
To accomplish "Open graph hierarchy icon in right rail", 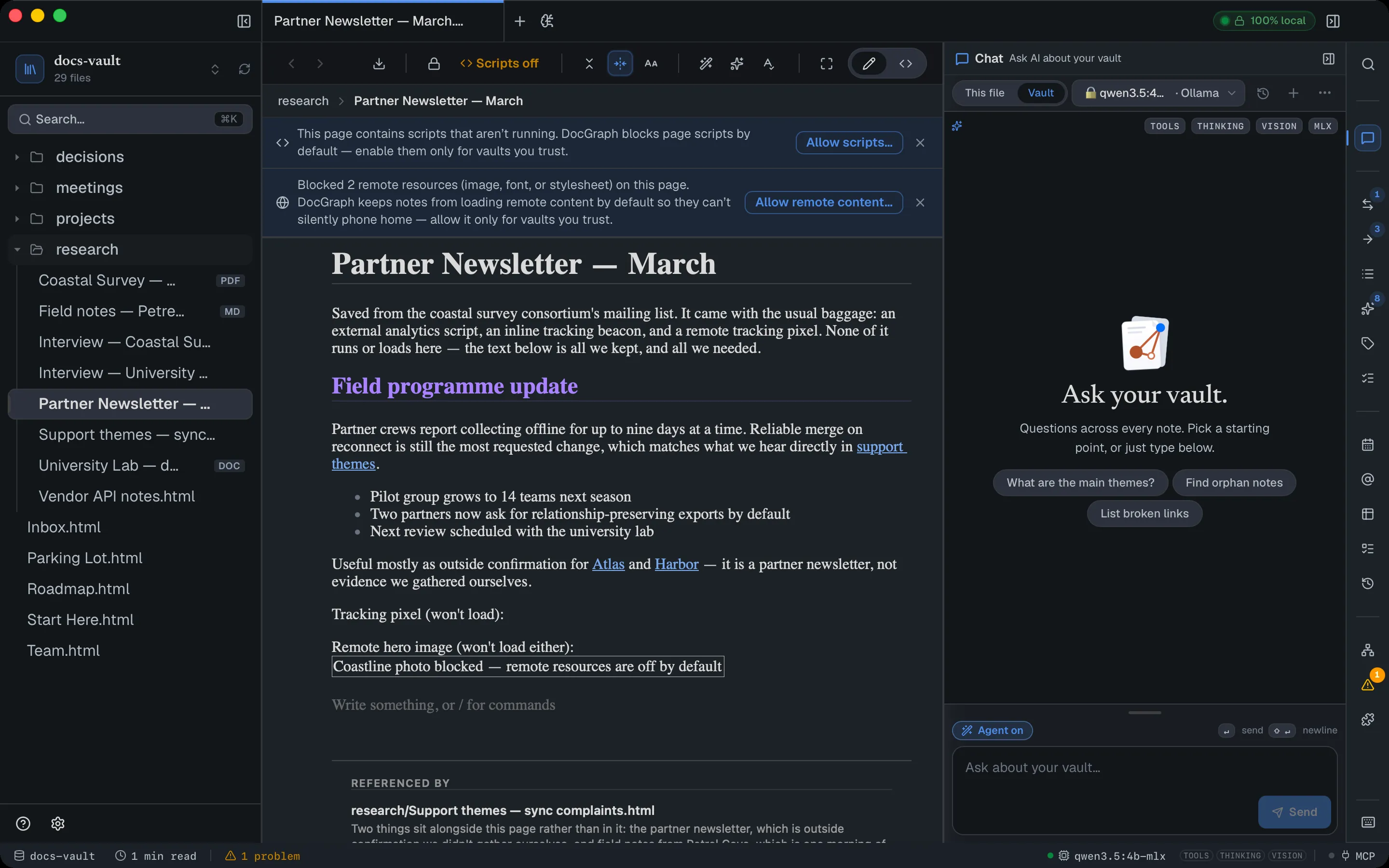I will [1368, 650].
